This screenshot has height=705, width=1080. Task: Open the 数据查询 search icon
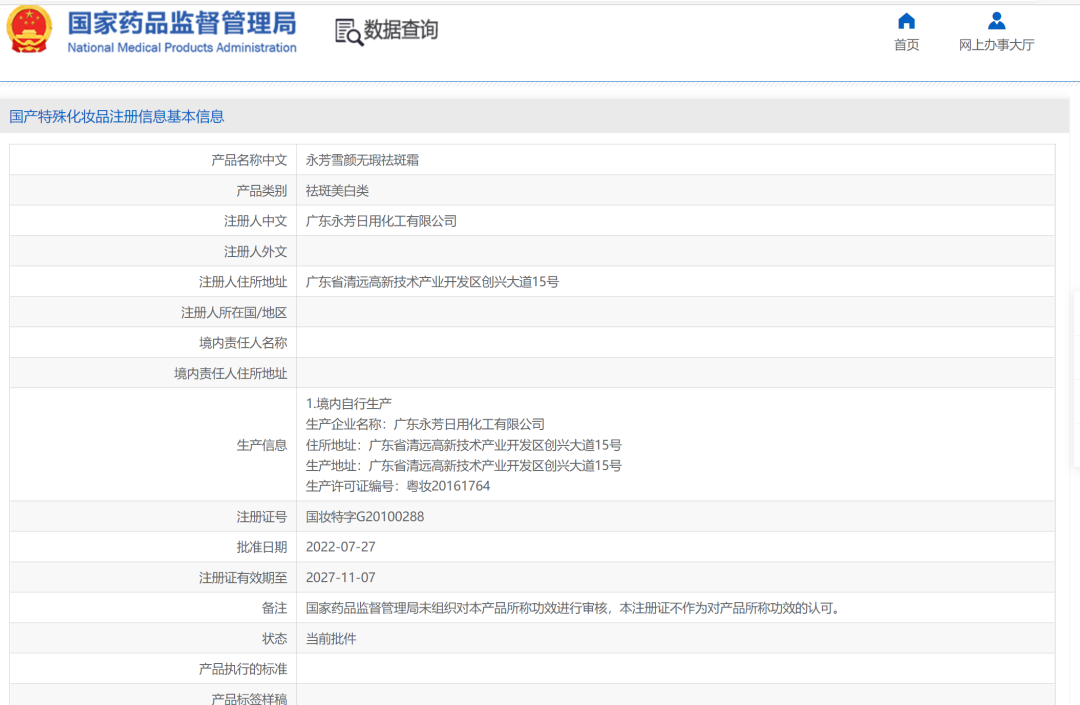pos(349,32)
